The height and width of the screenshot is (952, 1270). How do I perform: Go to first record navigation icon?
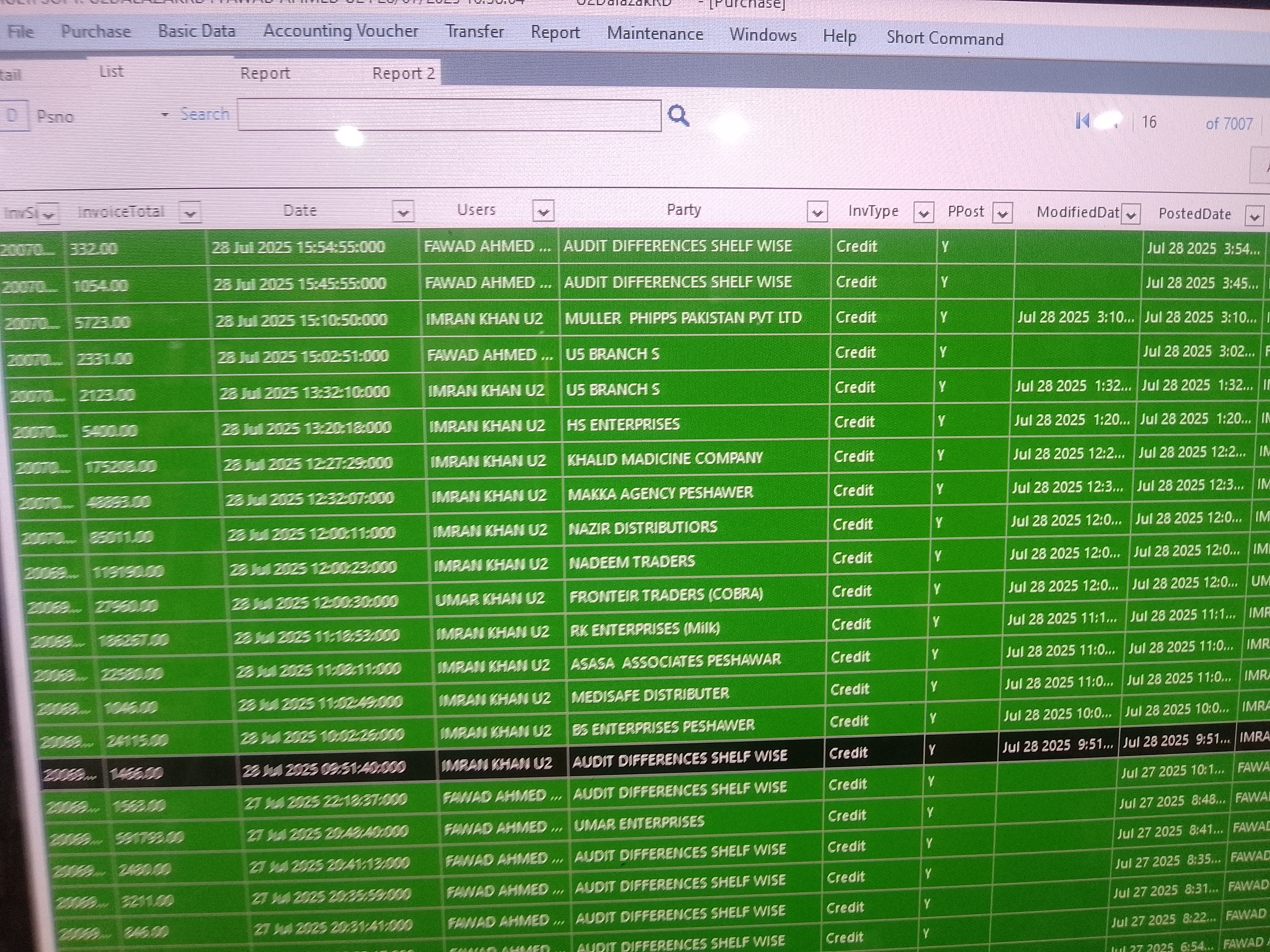(1082, 121)
